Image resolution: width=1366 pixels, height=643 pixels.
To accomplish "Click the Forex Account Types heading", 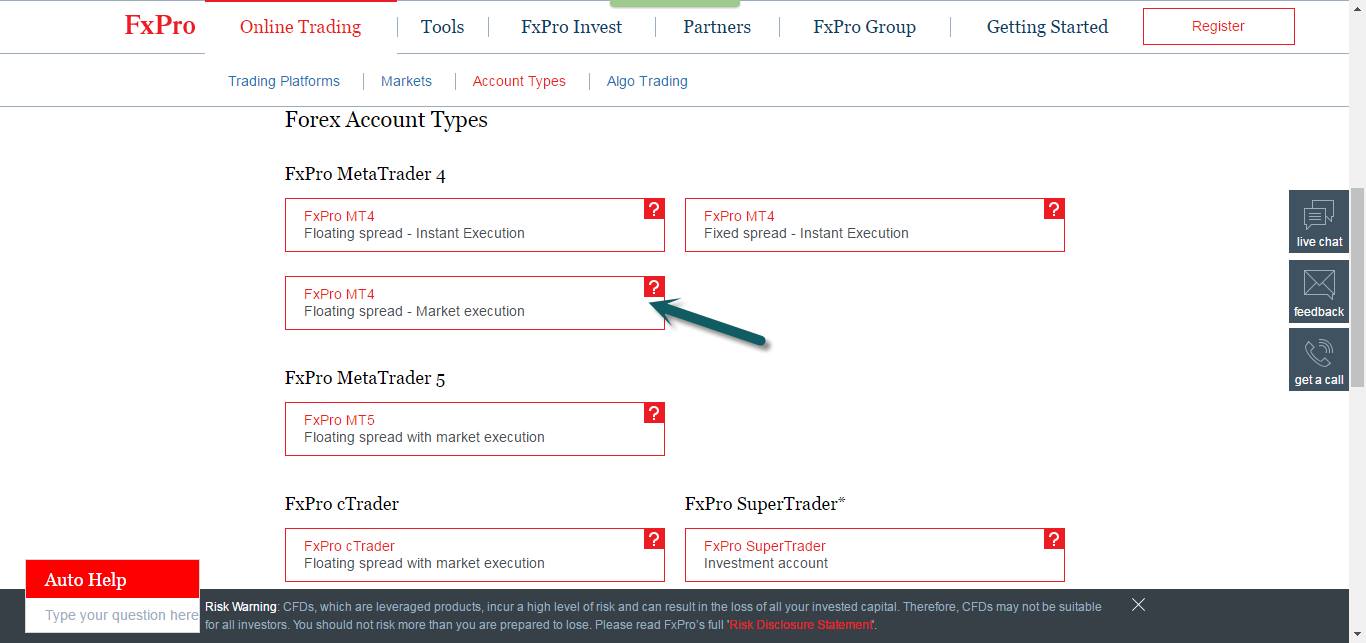I will (386, 120).
